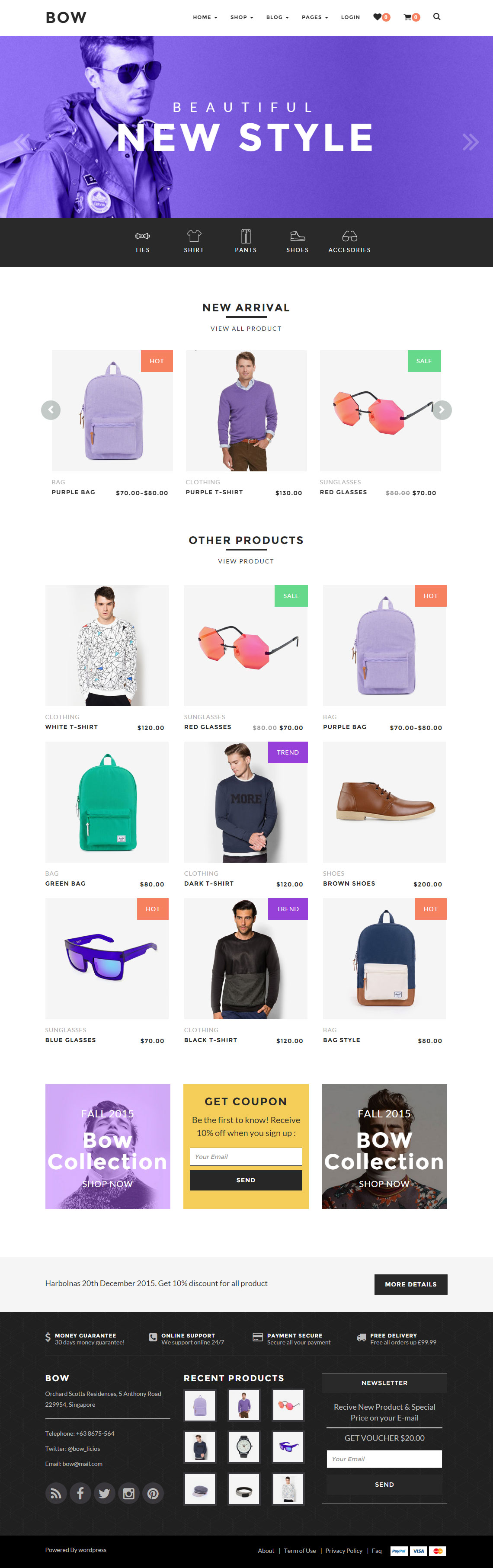The height and width of the screenshot is (1568, 493).
Task: Open the Login menu item
Action: coord(351,17)
